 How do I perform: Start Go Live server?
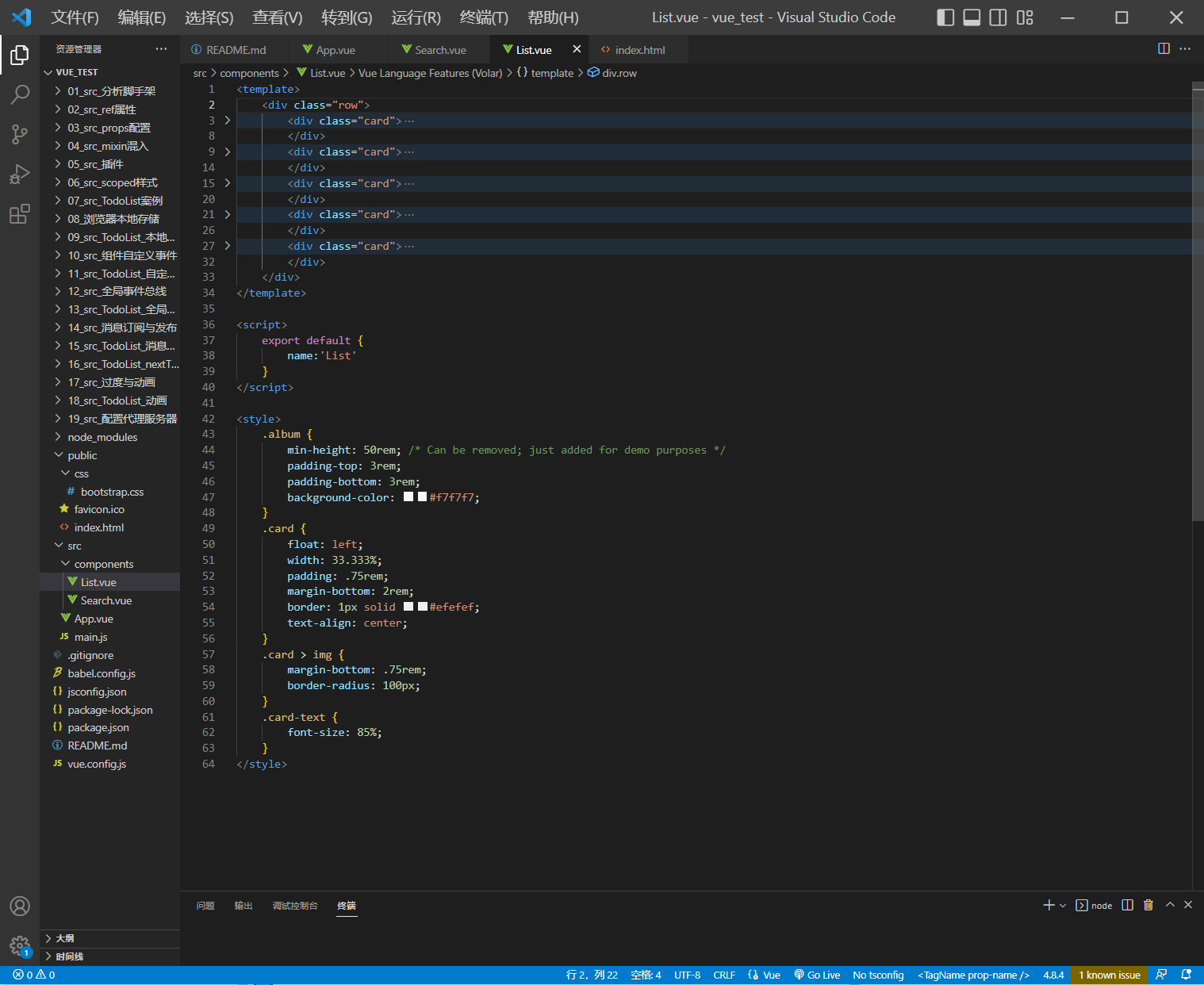[x=817, y=975]
